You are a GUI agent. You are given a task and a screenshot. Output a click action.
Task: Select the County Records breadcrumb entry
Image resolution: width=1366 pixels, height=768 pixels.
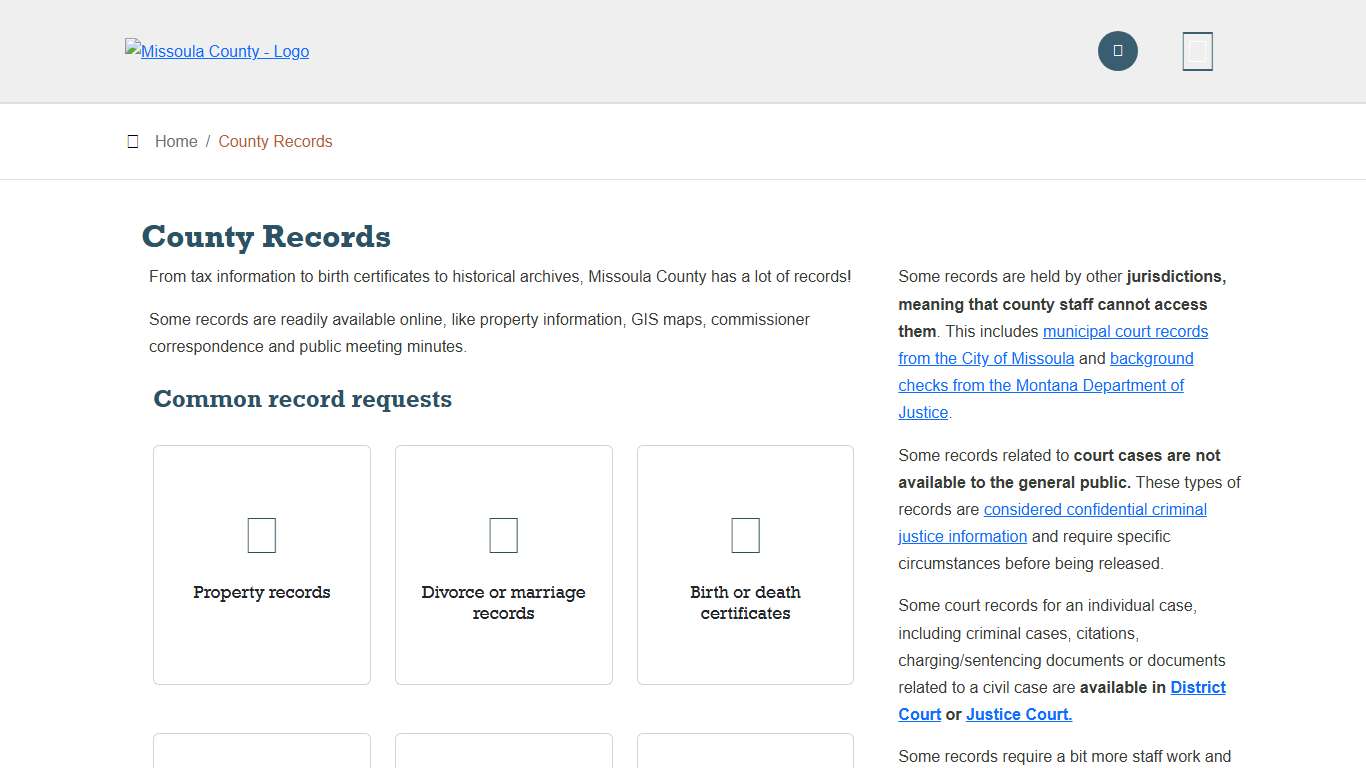(x=275, y=141)
